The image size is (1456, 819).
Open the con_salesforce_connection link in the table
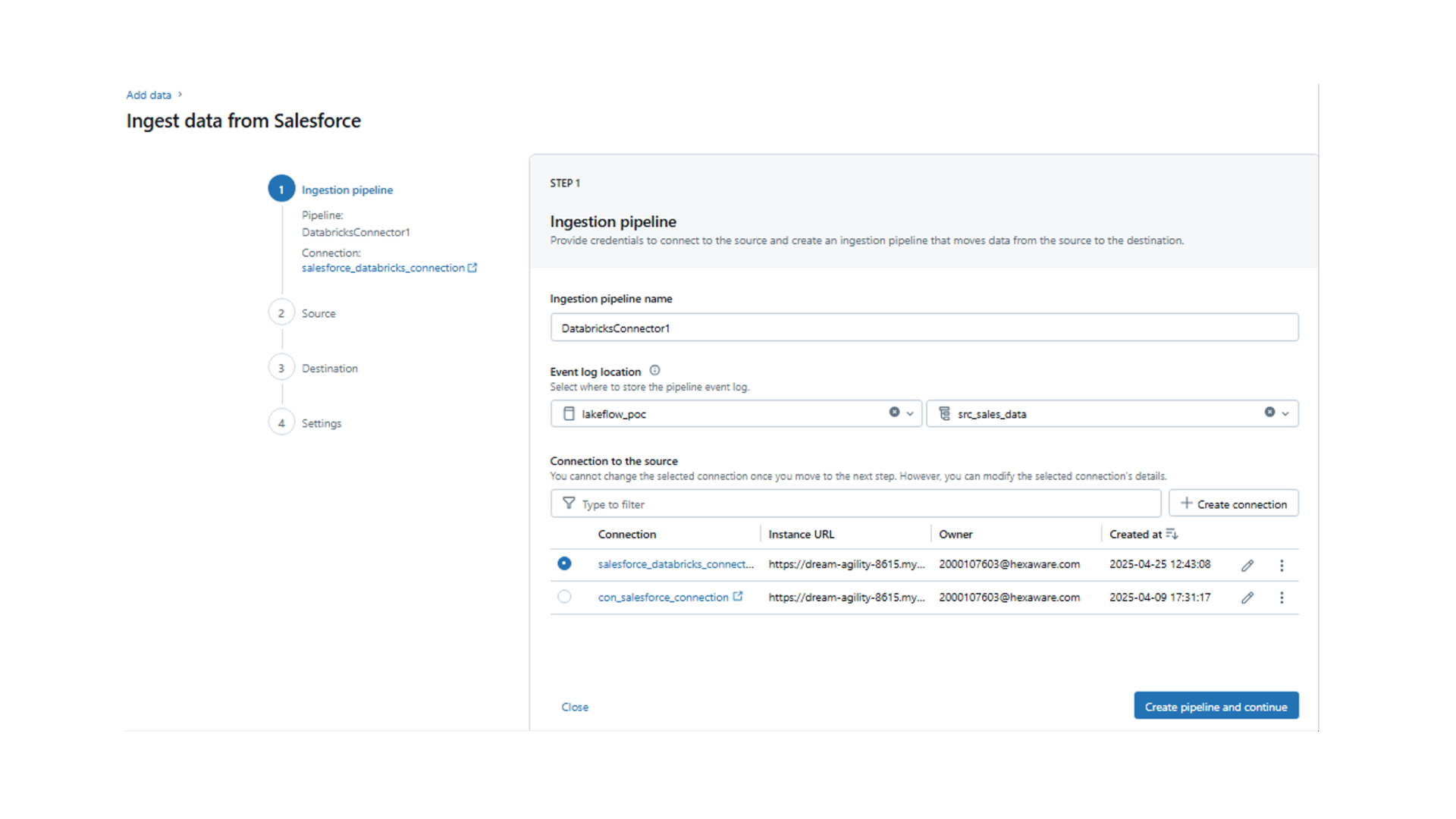[x=663, y=598]
